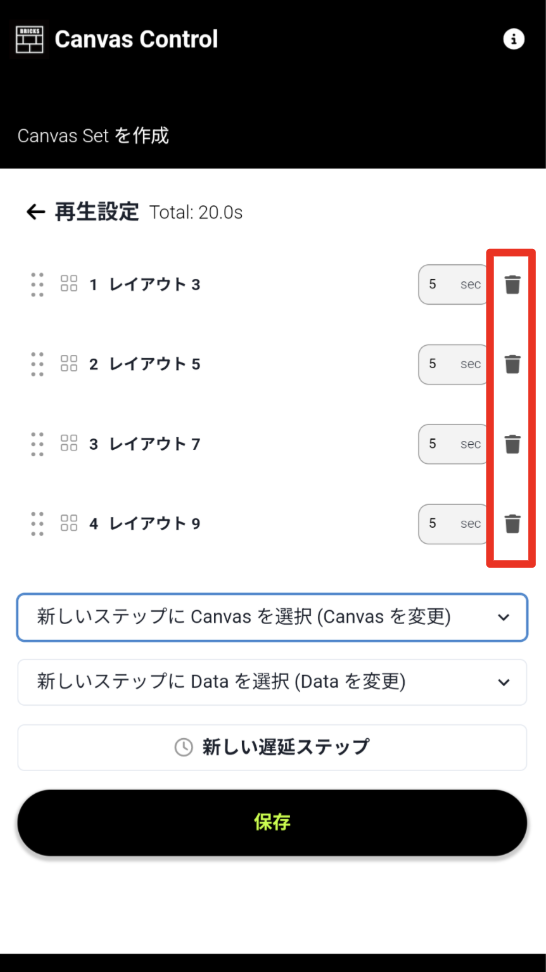Viewport: 546px width, 972px height.
Task: Expand the 新しいステップに Data を選択 dropdown
Action: pyautogui.click(x=272, y=682)
